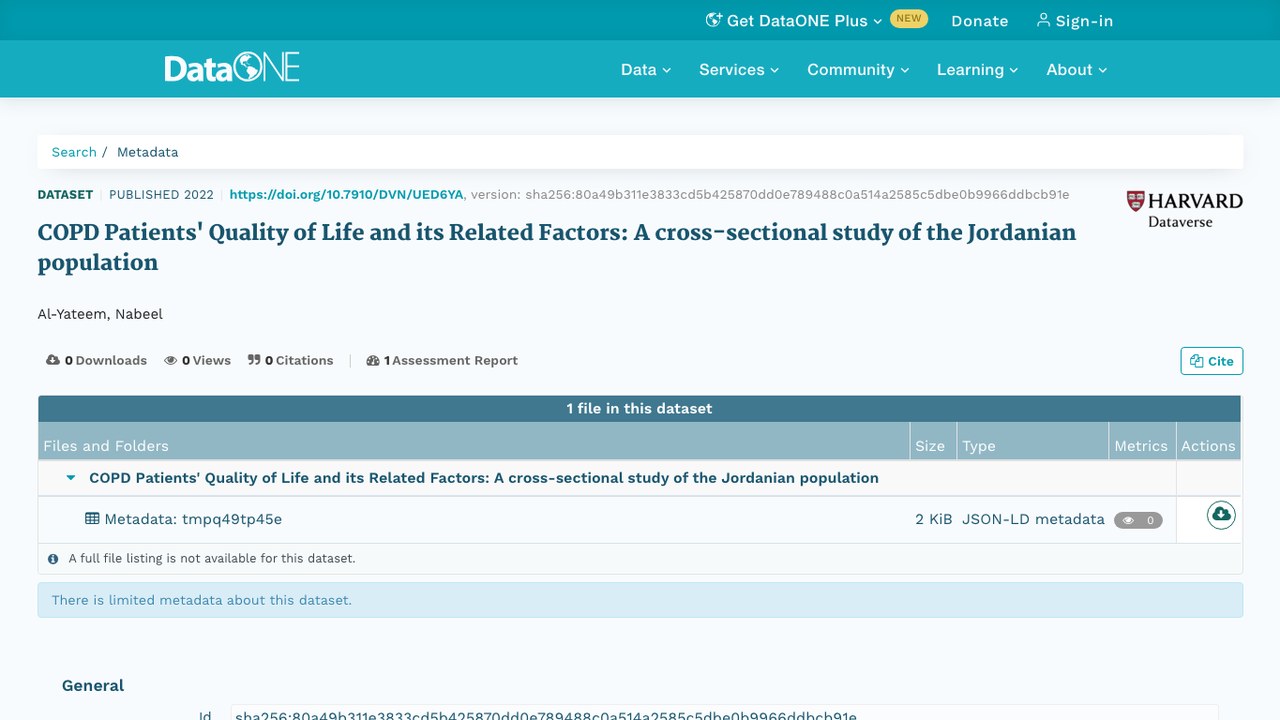This screenshot has height=720, width=1280.
Task: Click the globe icon next to Get DataONE Plus
Action: pos(714,20)
